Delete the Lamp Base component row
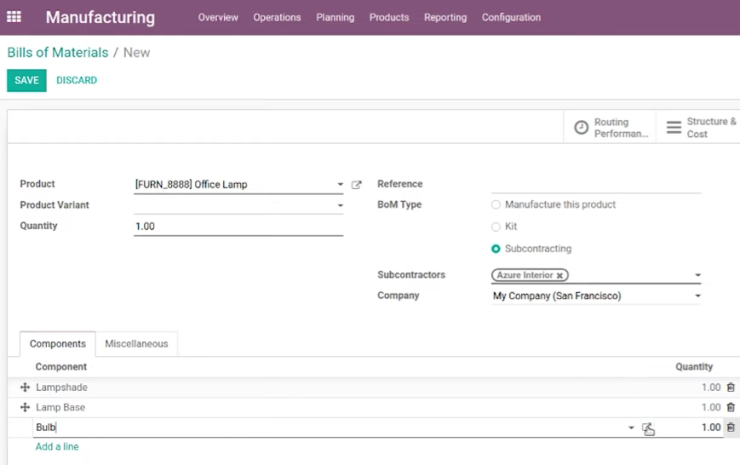This screenshot has height=465, width=740. coord(731,407)
